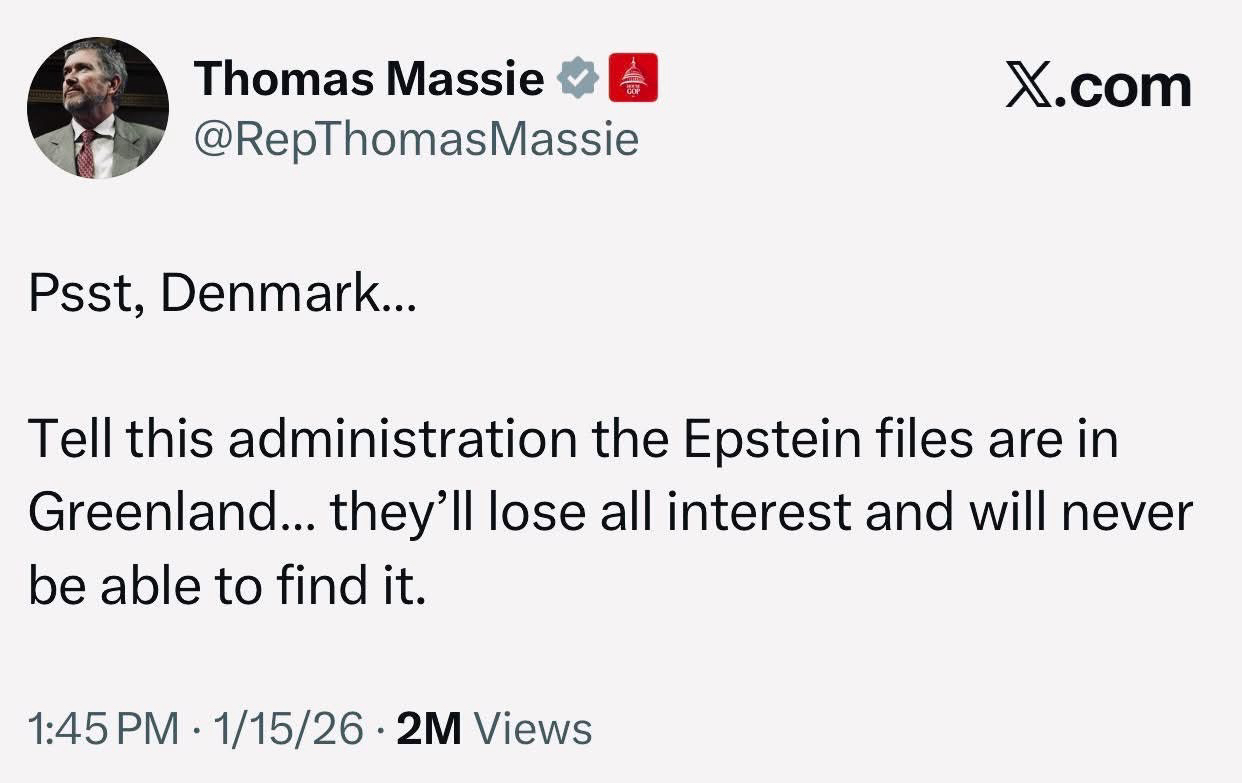Click the last line "be able to find it."
The image size is (1242, 783).
(x=227, y=586)
